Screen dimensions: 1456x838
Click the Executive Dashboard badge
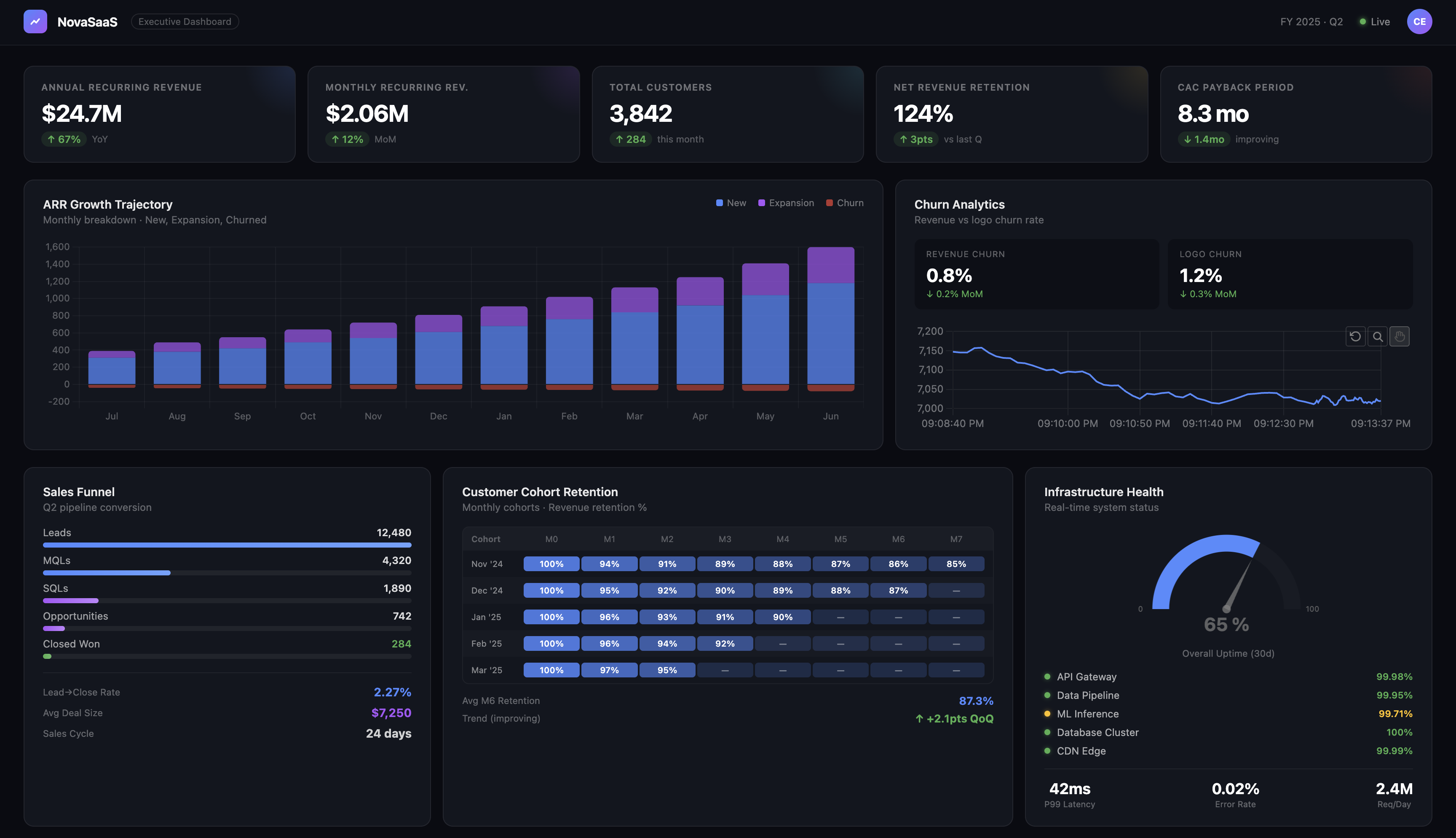185,21
